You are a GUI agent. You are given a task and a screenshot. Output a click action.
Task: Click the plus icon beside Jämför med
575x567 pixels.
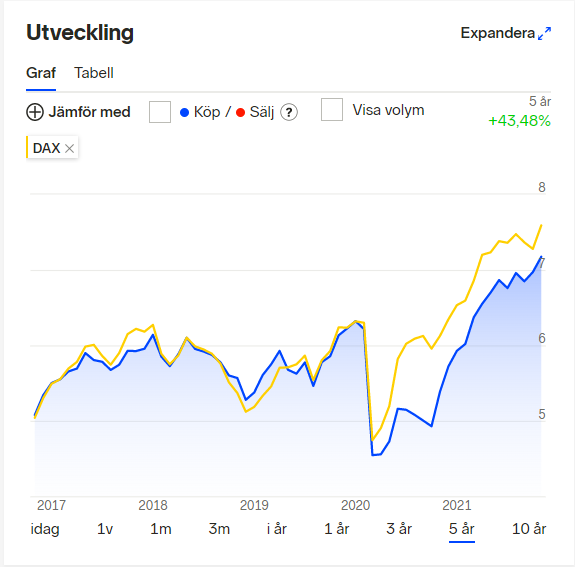coord(35,112)
